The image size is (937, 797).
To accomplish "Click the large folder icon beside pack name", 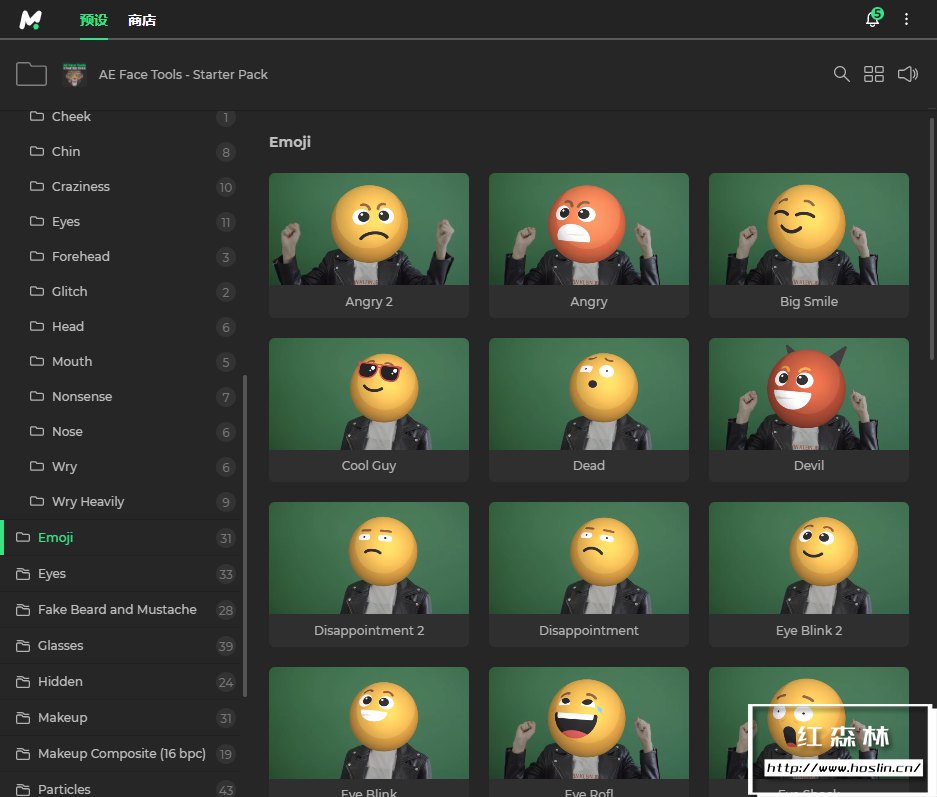I will pos(32,74).
